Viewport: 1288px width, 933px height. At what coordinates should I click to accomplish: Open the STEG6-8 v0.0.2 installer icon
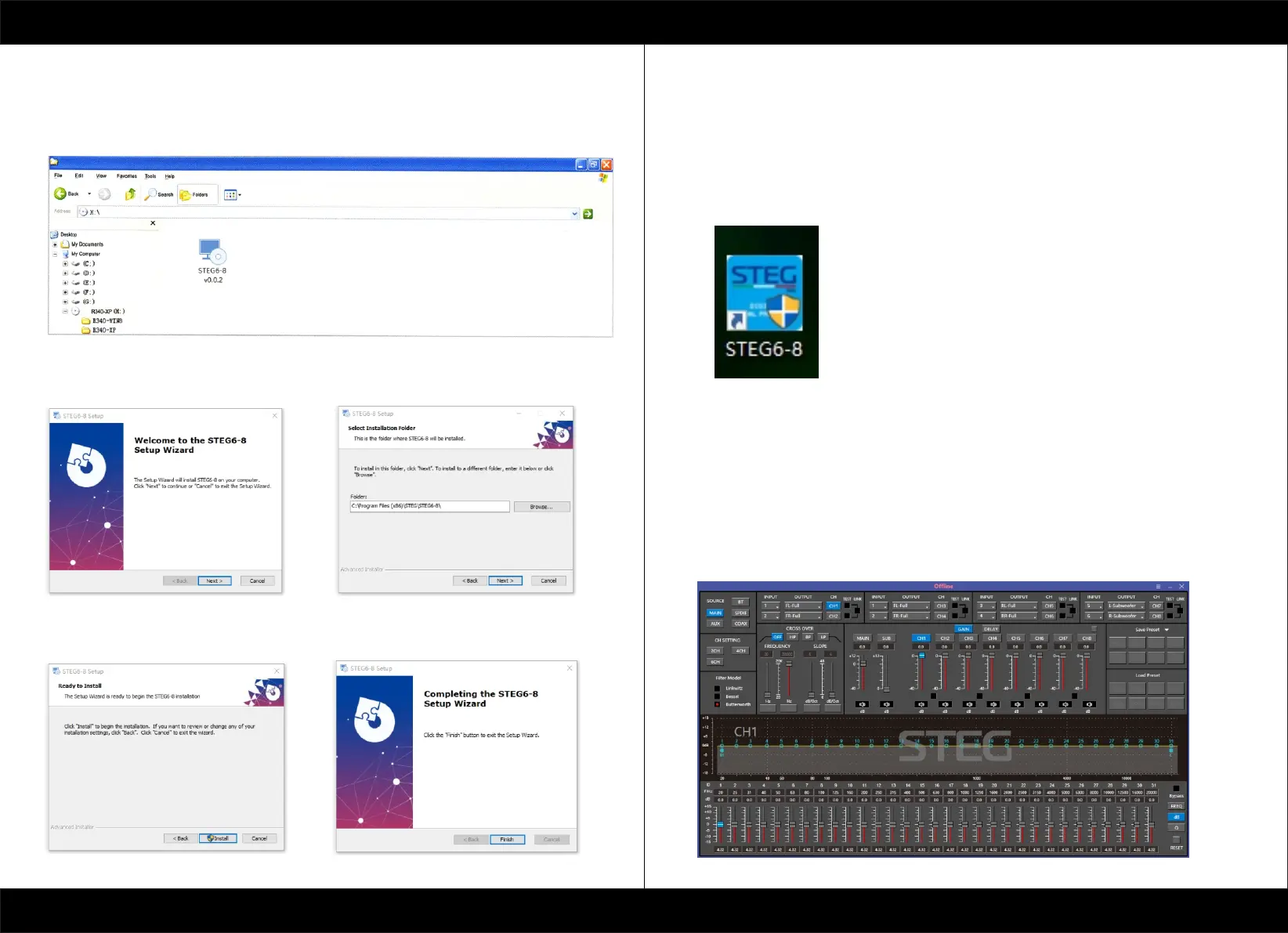coord(212,252)
